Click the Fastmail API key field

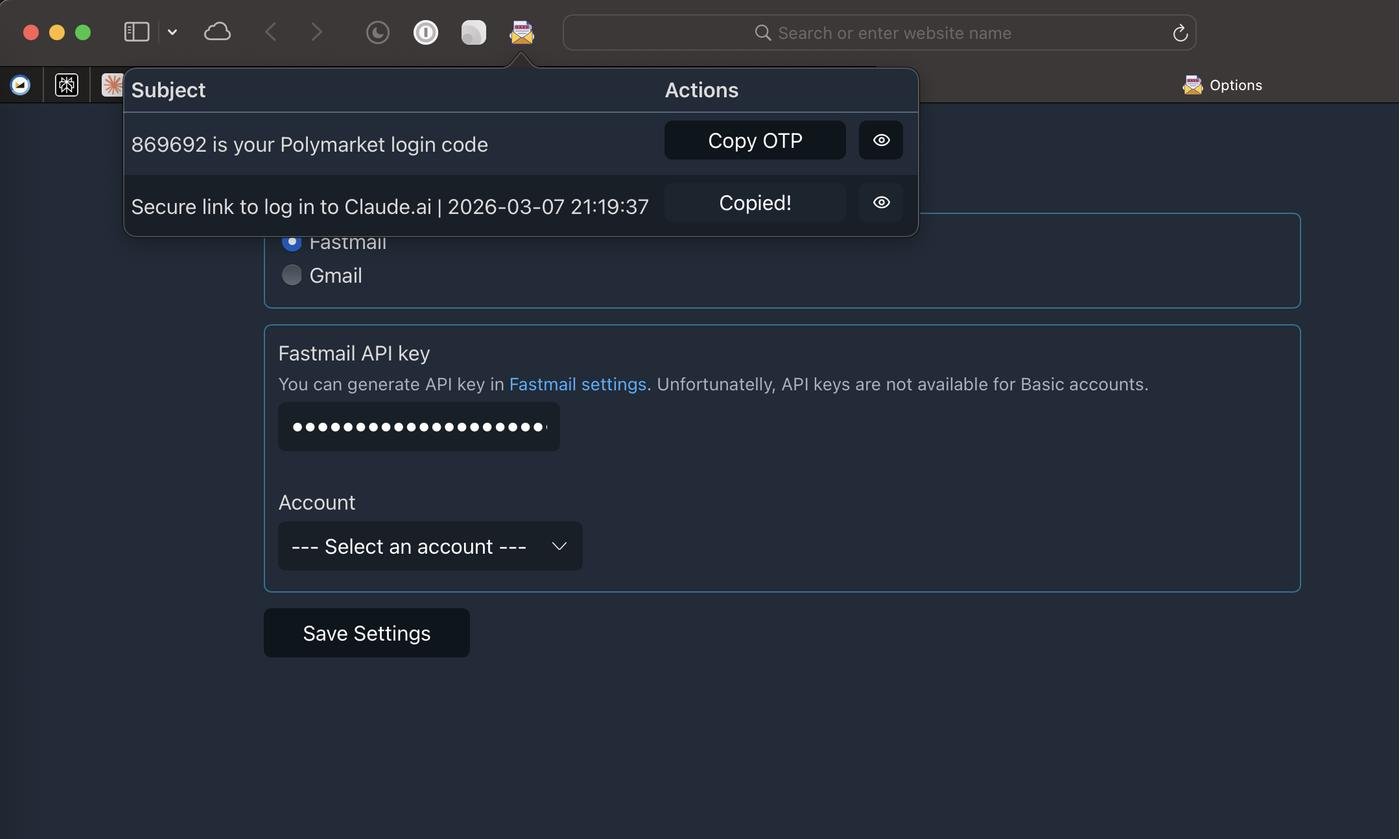418,427
